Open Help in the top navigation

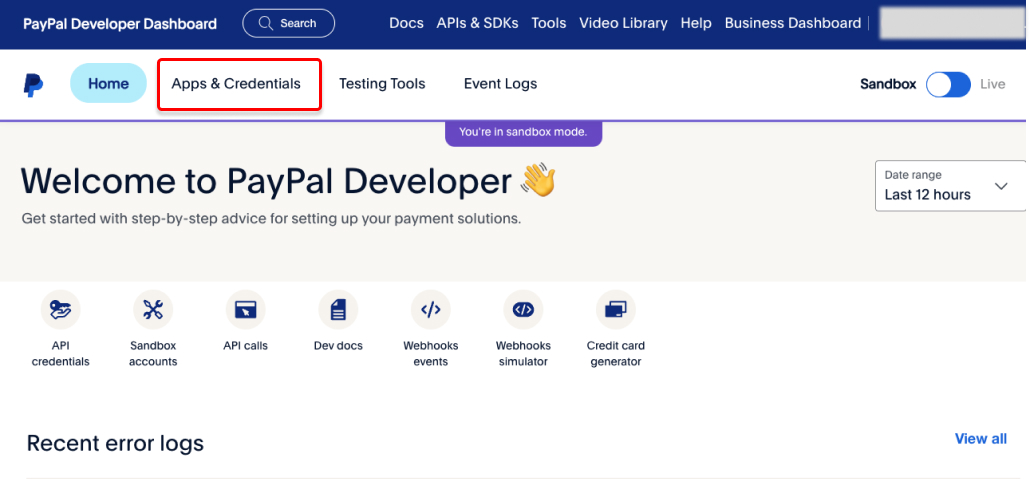click(x=696, y=23)
